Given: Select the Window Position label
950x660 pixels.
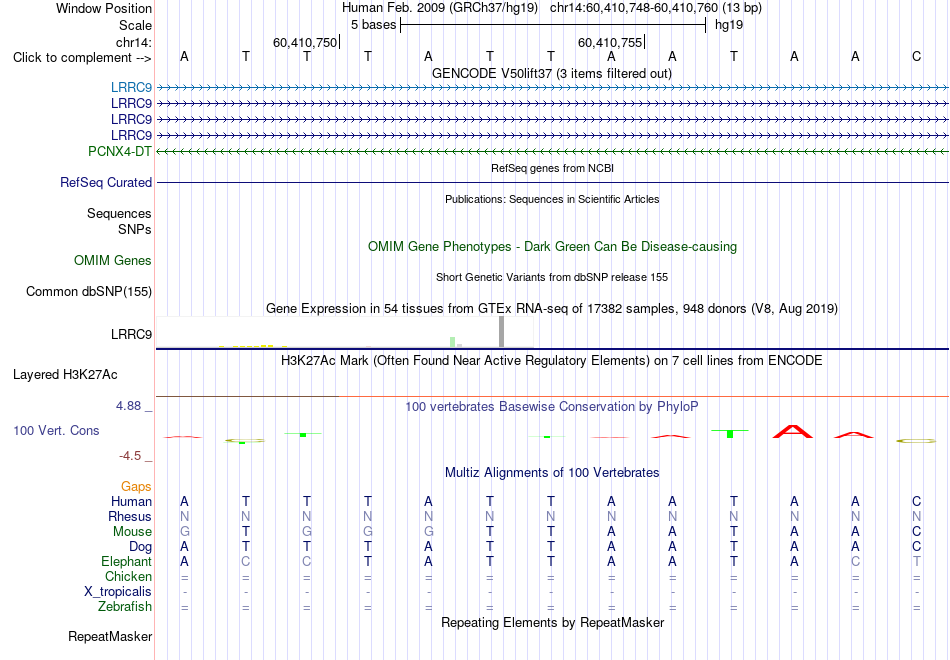Looking at the screenshot, I should tap(104, 8).
